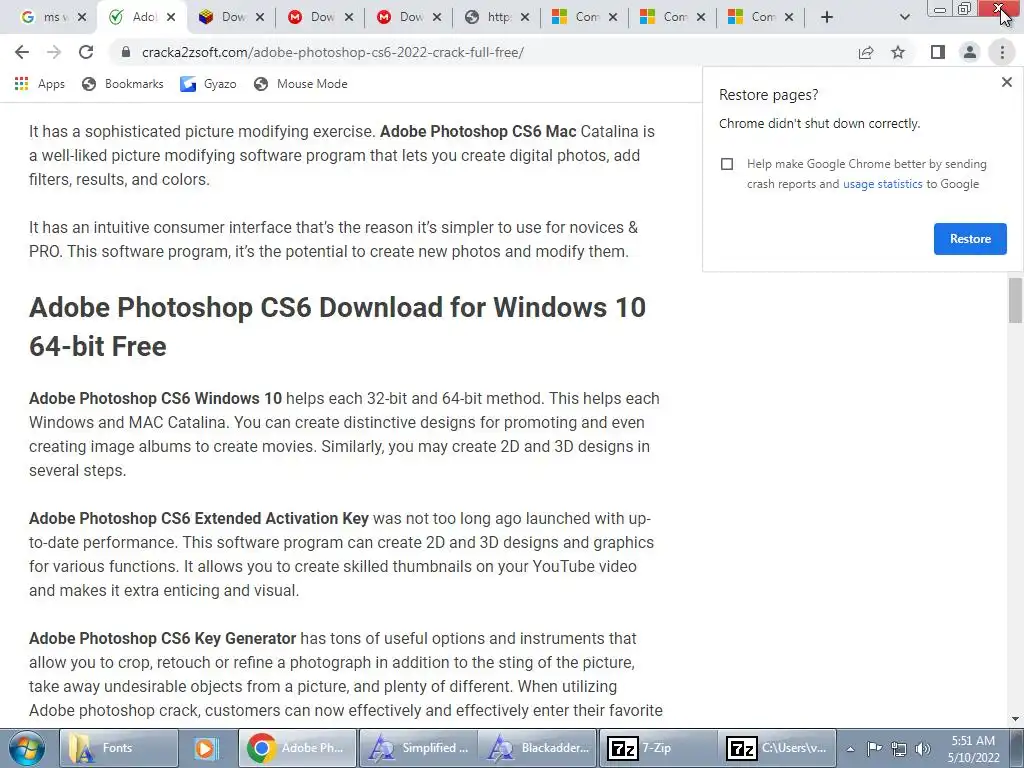Click the network tray icon
The height and width of the screenshot is (768, 1024).
899,749
